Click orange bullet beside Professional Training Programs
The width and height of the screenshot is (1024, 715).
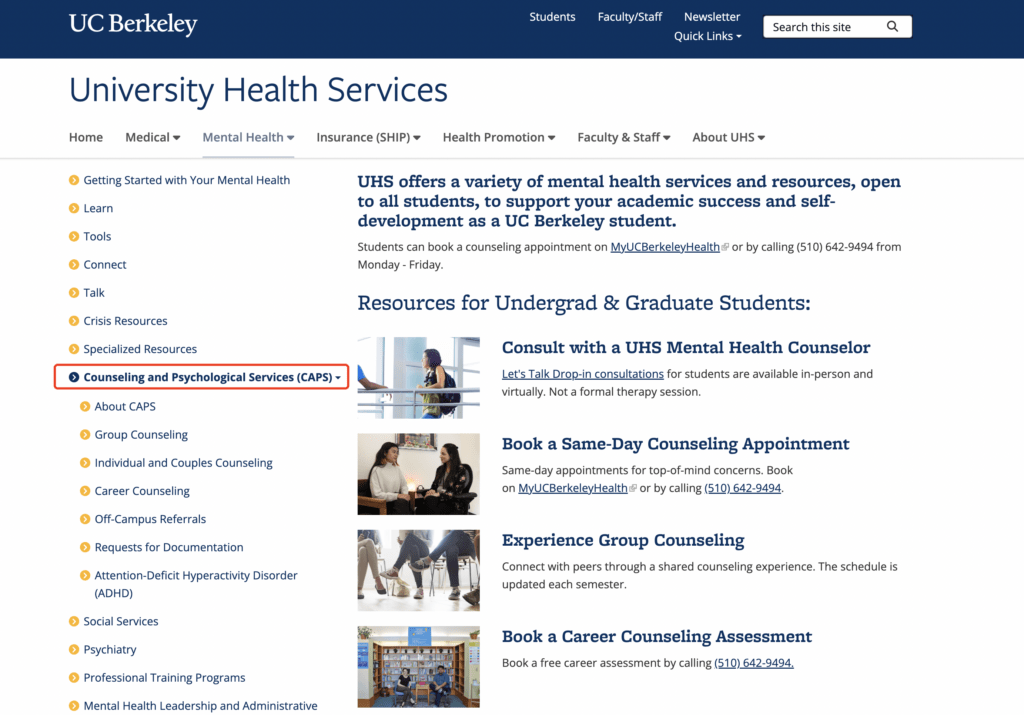pyautogui.click(x=74, y=677)
